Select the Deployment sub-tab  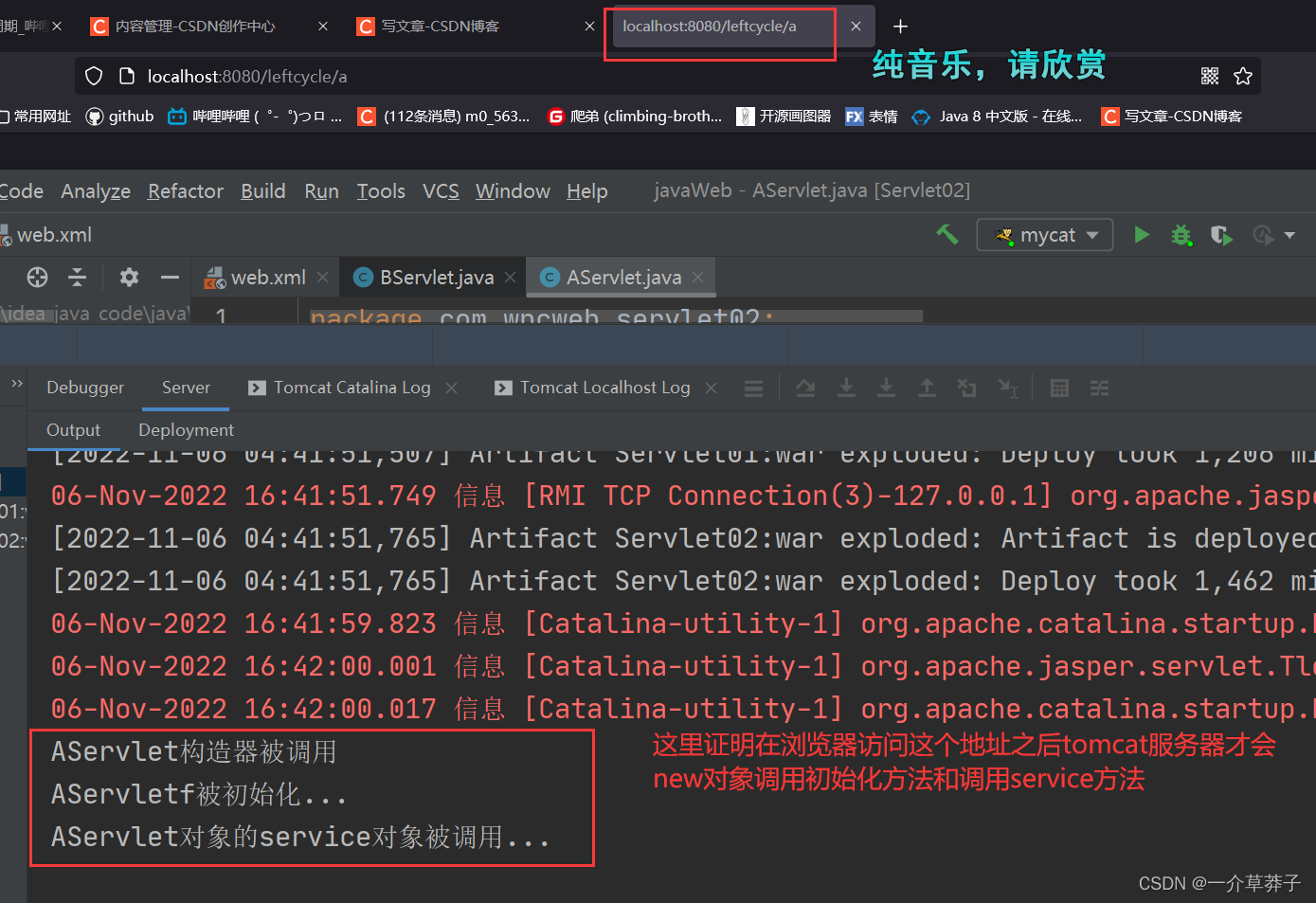click(x=186, y=430)
